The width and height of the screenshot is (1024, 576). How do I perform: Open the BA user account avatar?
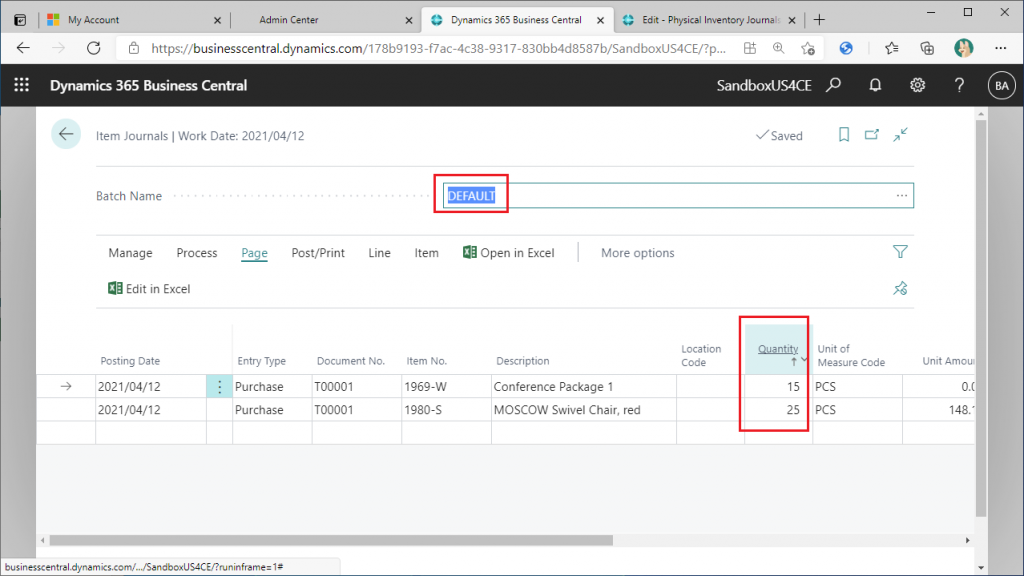tap(1001, 86)
